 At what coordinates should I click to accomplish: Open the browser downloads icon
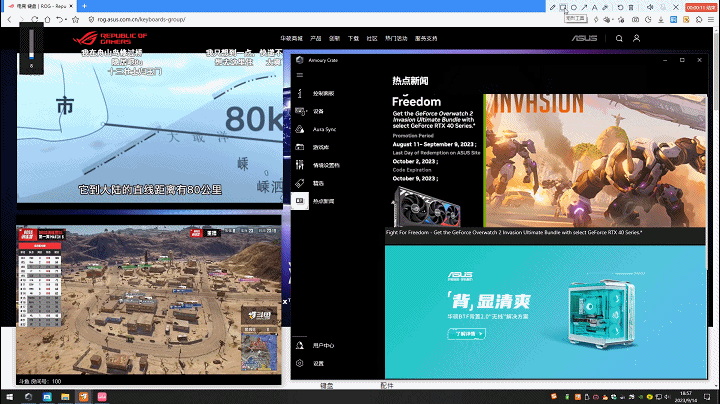(661, 20)
